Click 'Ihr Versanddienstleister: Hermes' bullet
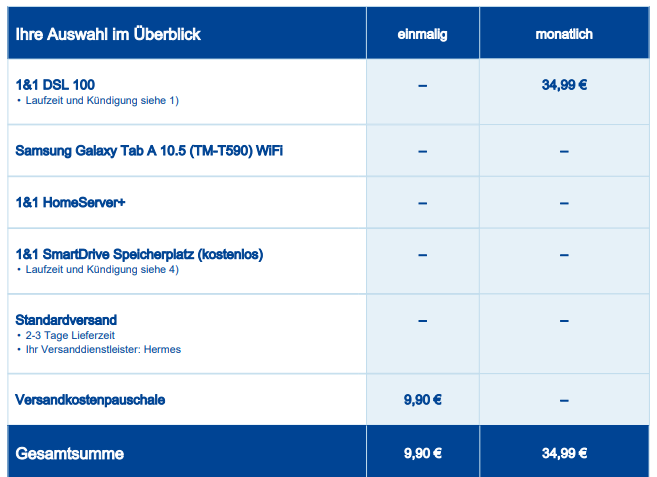The image size is (657, 477). point(103,350)
